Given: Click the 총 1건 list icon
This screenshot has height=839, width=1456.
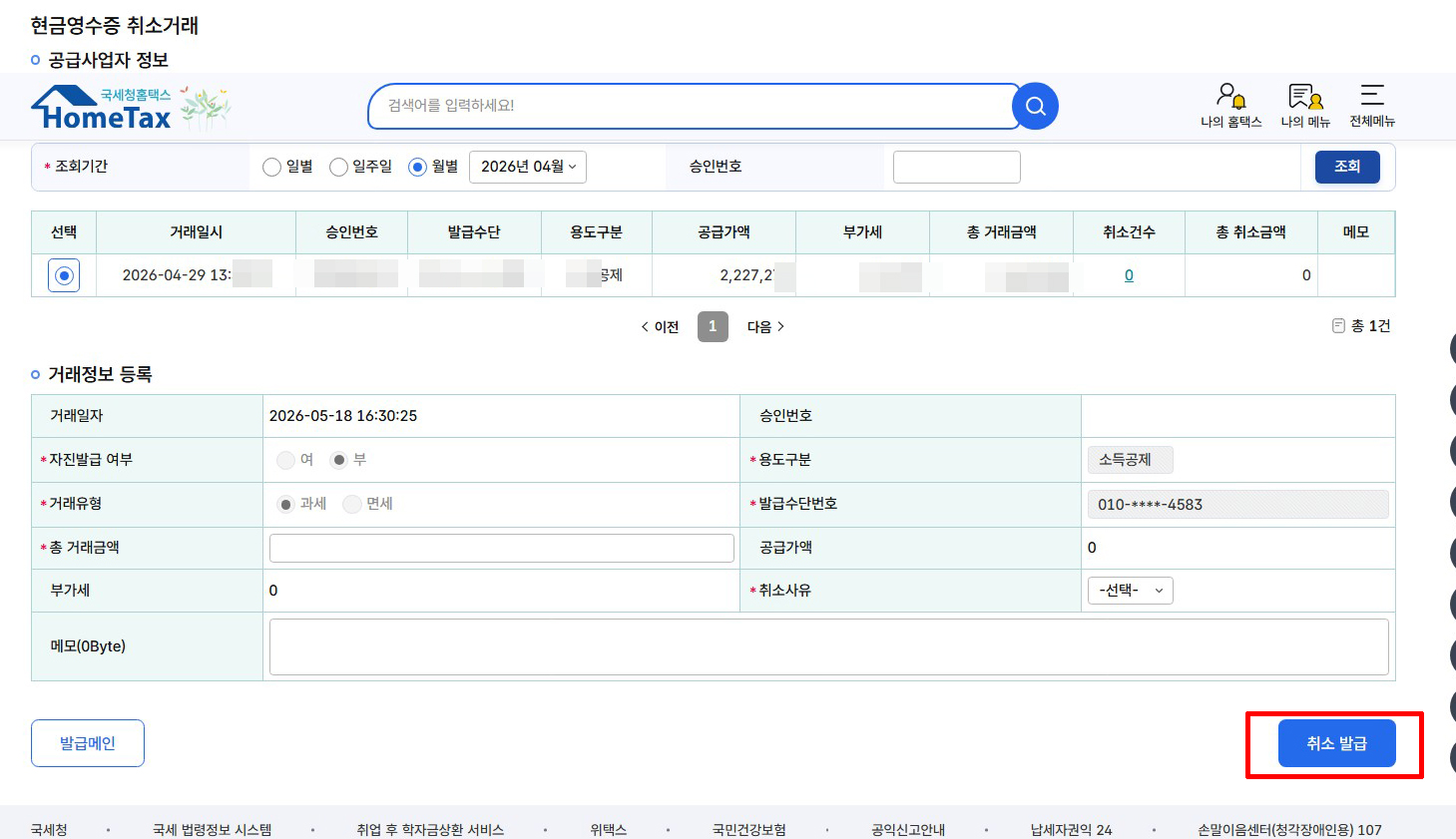Looking at the screenshot, I should click(x=1338, y=326).
